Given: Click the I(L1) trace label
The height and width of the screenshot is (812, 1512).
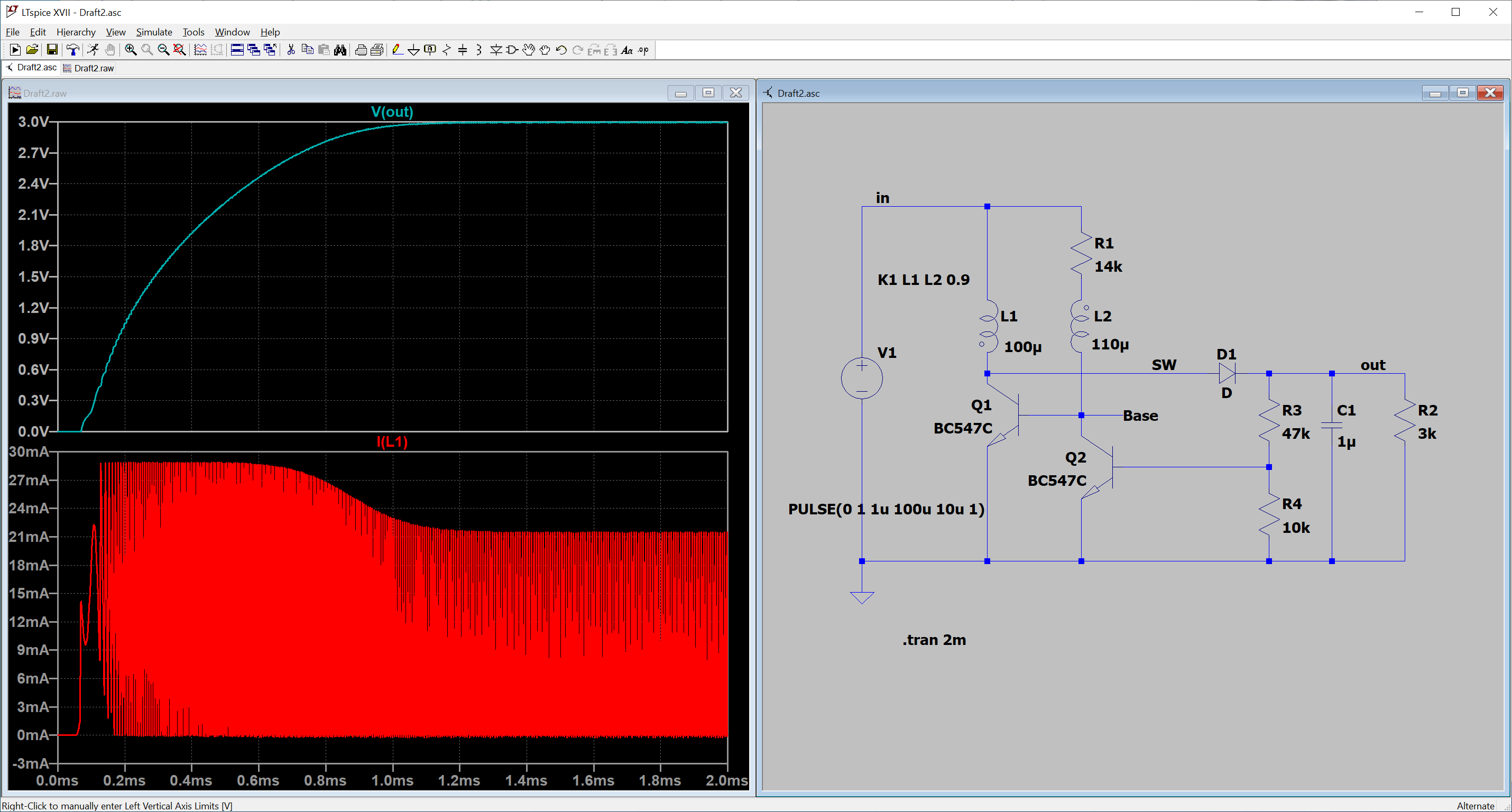Looking at the screenshot, I should coord(392,442).
